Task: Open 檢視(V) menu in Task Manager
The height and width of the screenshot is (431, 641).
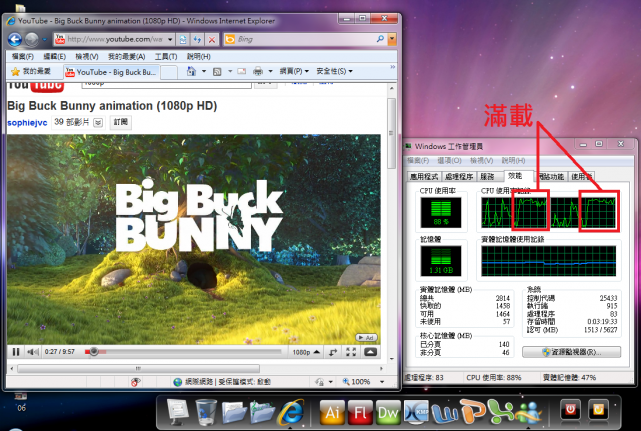Action: coord(482,160)
